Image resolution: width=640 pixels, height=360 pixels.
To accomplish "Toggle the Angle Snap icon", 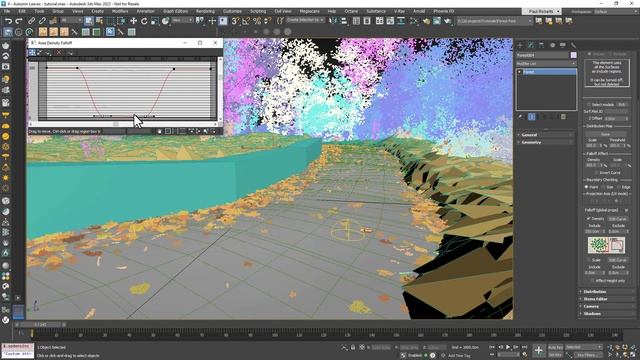I will tap(246, 20).
